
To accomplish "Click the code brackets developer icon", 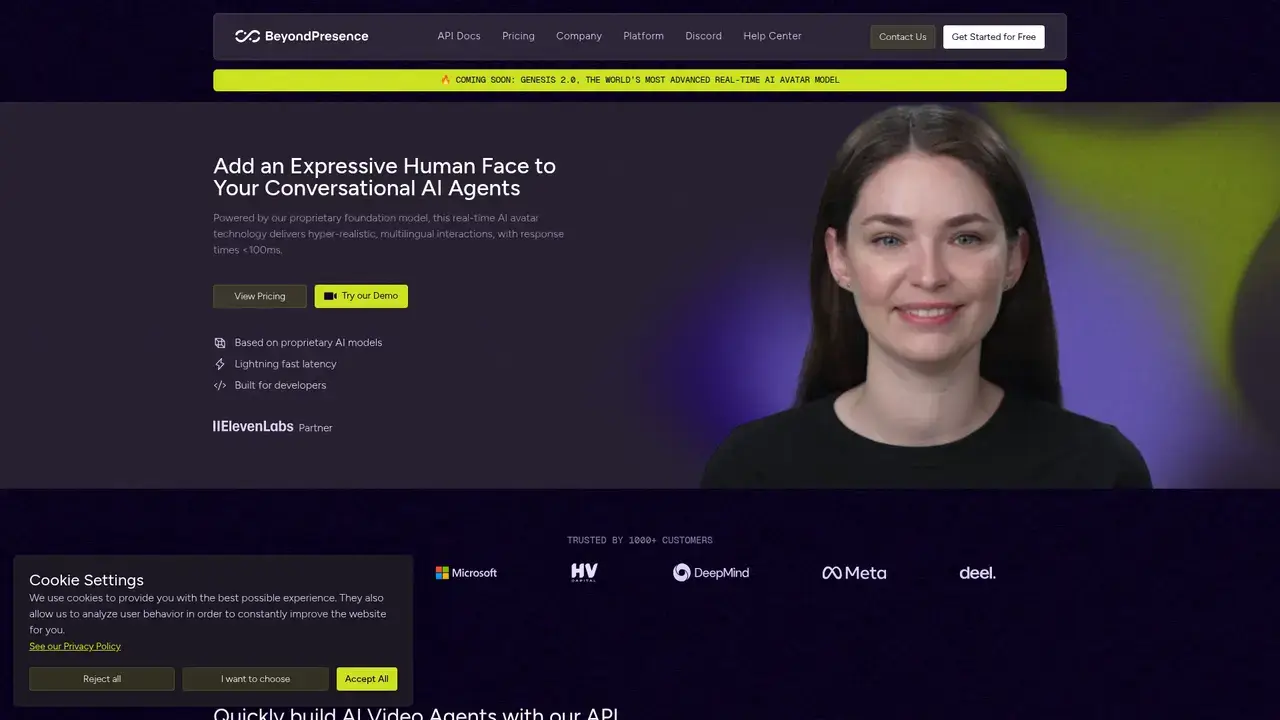I will coord(220,386).
